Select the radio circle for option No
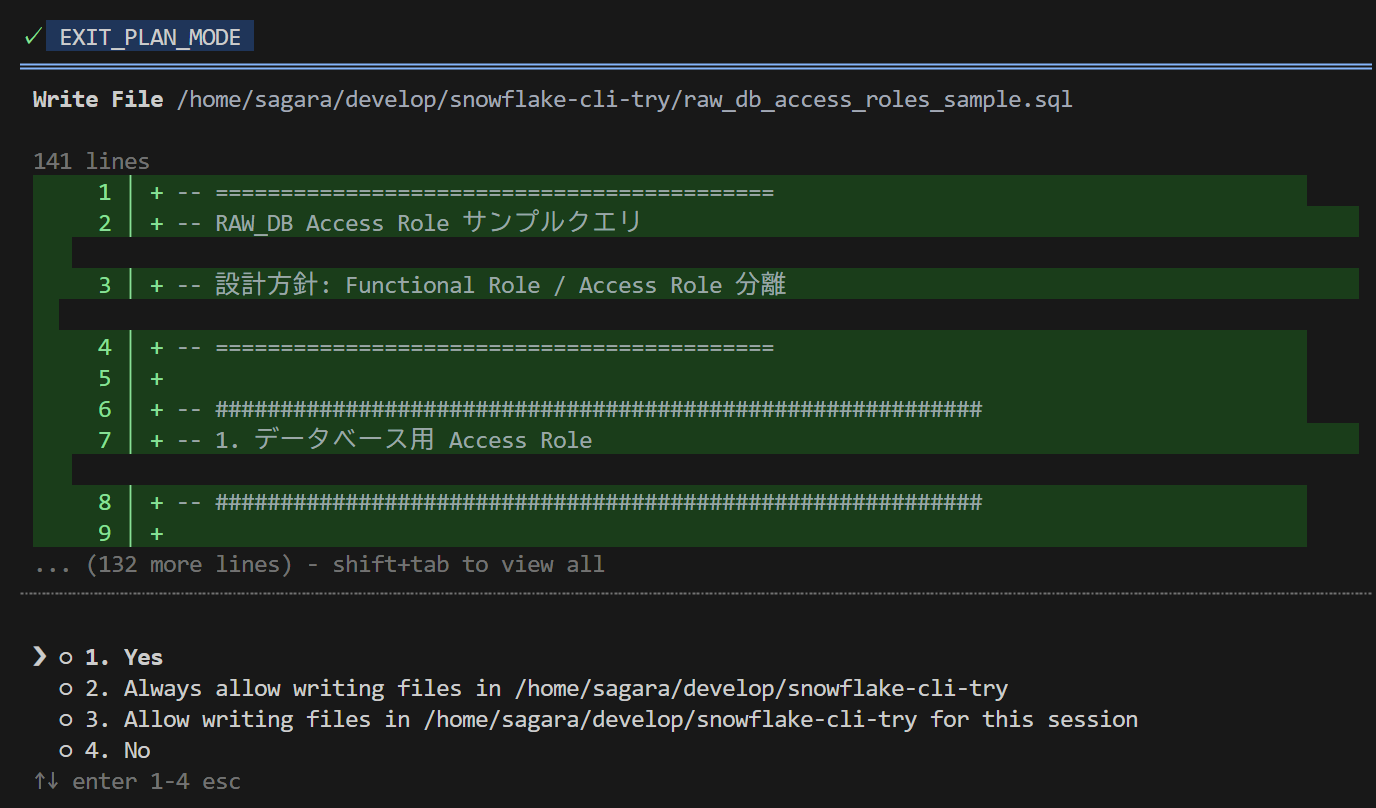Screen dimensions: 1376x808 pos(66,751)
